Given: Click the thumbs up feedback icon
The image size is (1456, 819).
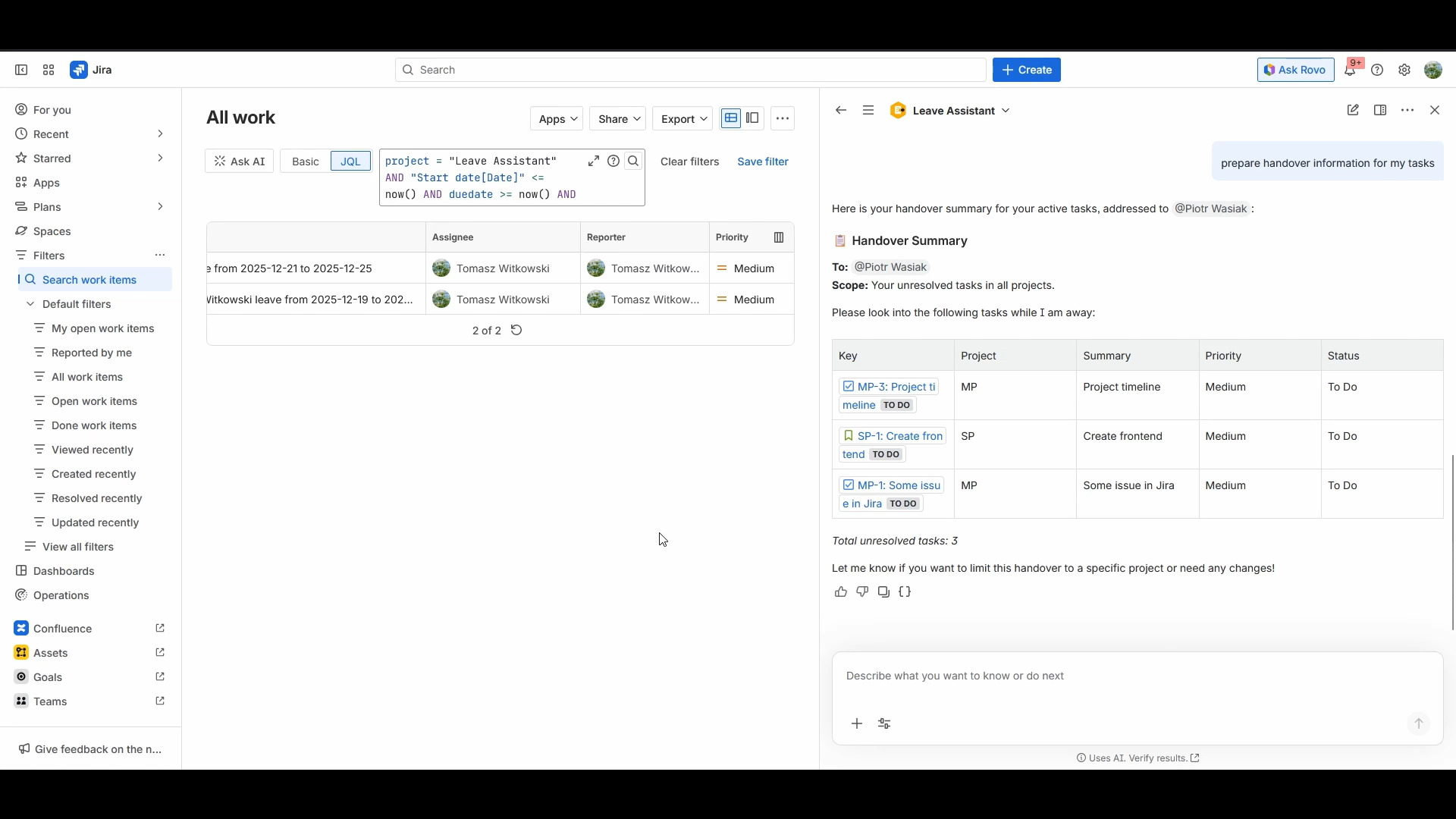Looking at the screenshot, I should (x=840, y=592).
